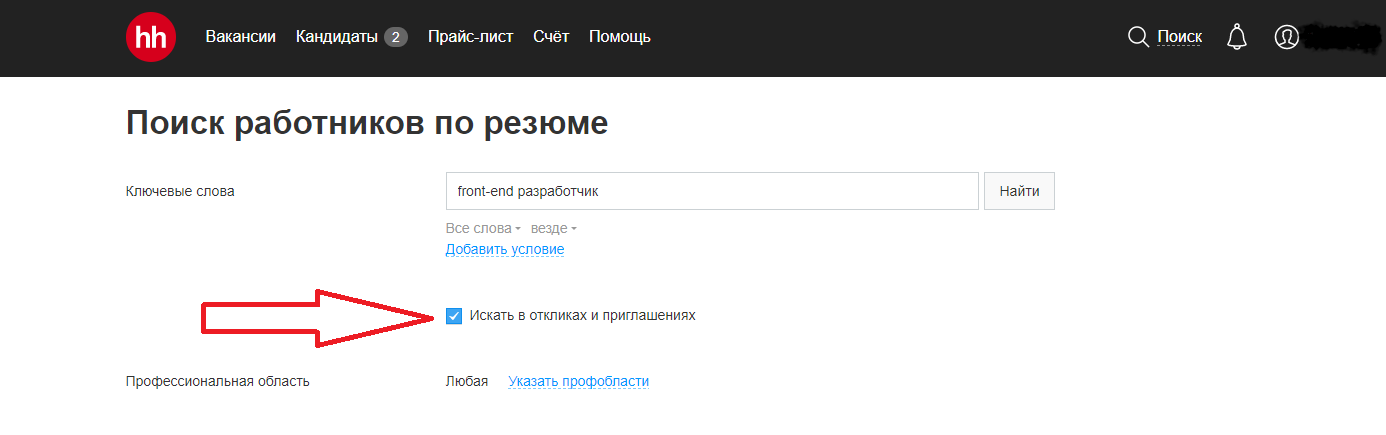Toggle 'Искать в откликах и приглашениях' checkbox
This screenshot has width=1386, height=435.
click(x=454, y=316)
